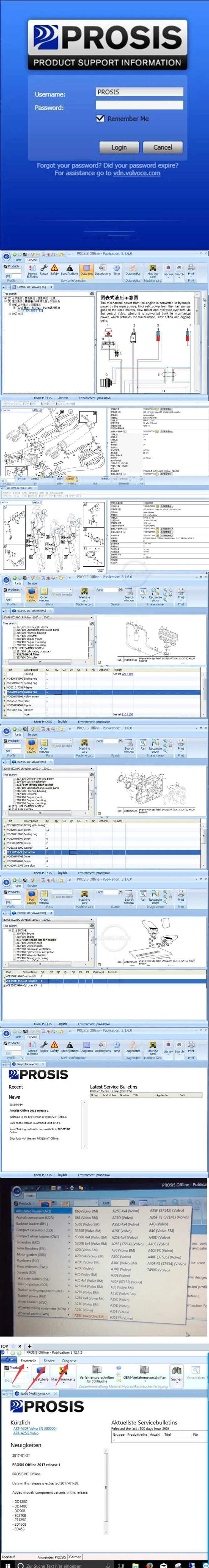Select Wheel loaders (WLO) in product list

pos(32,1302)
